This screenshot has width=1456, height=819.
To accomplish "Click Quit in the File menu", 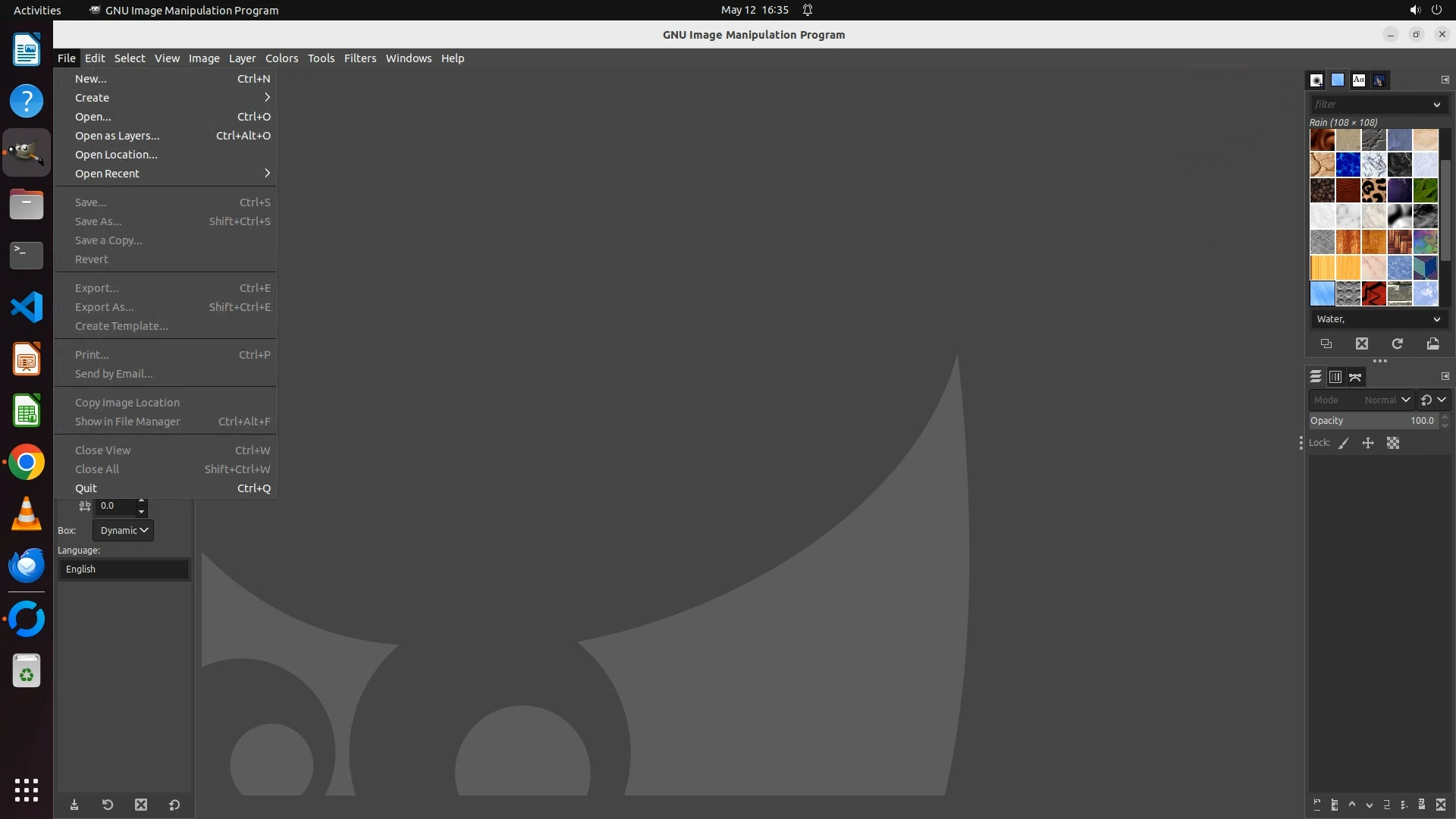I will point(86,488).
